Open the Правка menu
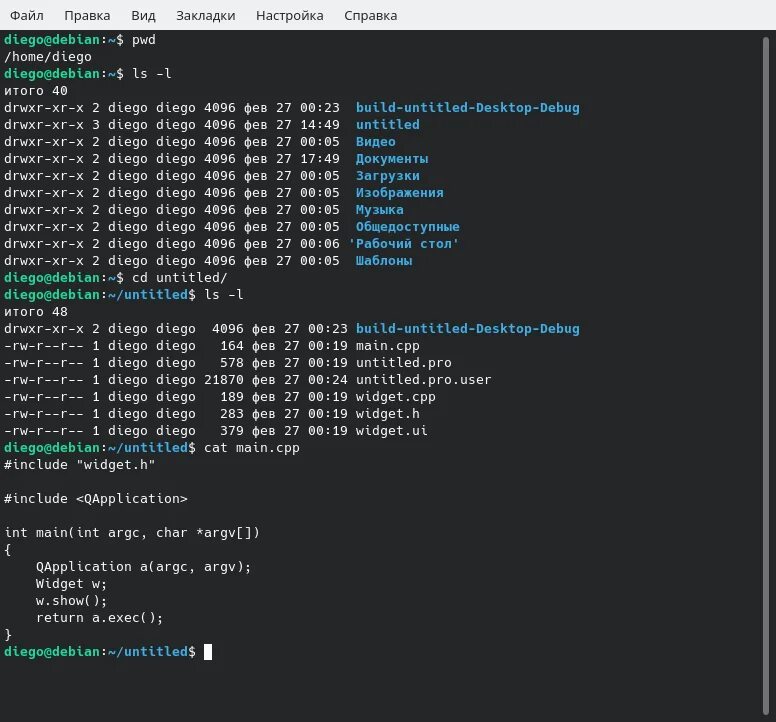 tap(87, 15)
